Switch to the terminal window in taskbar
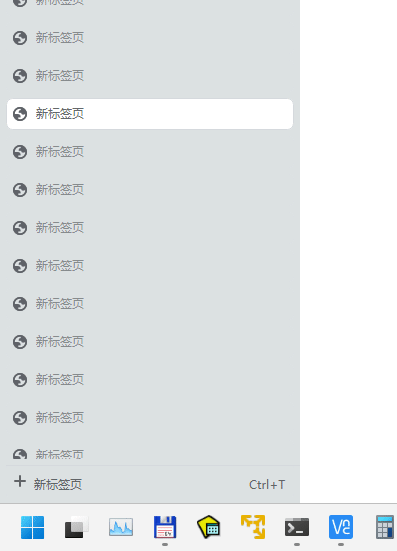The width and height of the screenshot is (397, 551). point(297,527)
